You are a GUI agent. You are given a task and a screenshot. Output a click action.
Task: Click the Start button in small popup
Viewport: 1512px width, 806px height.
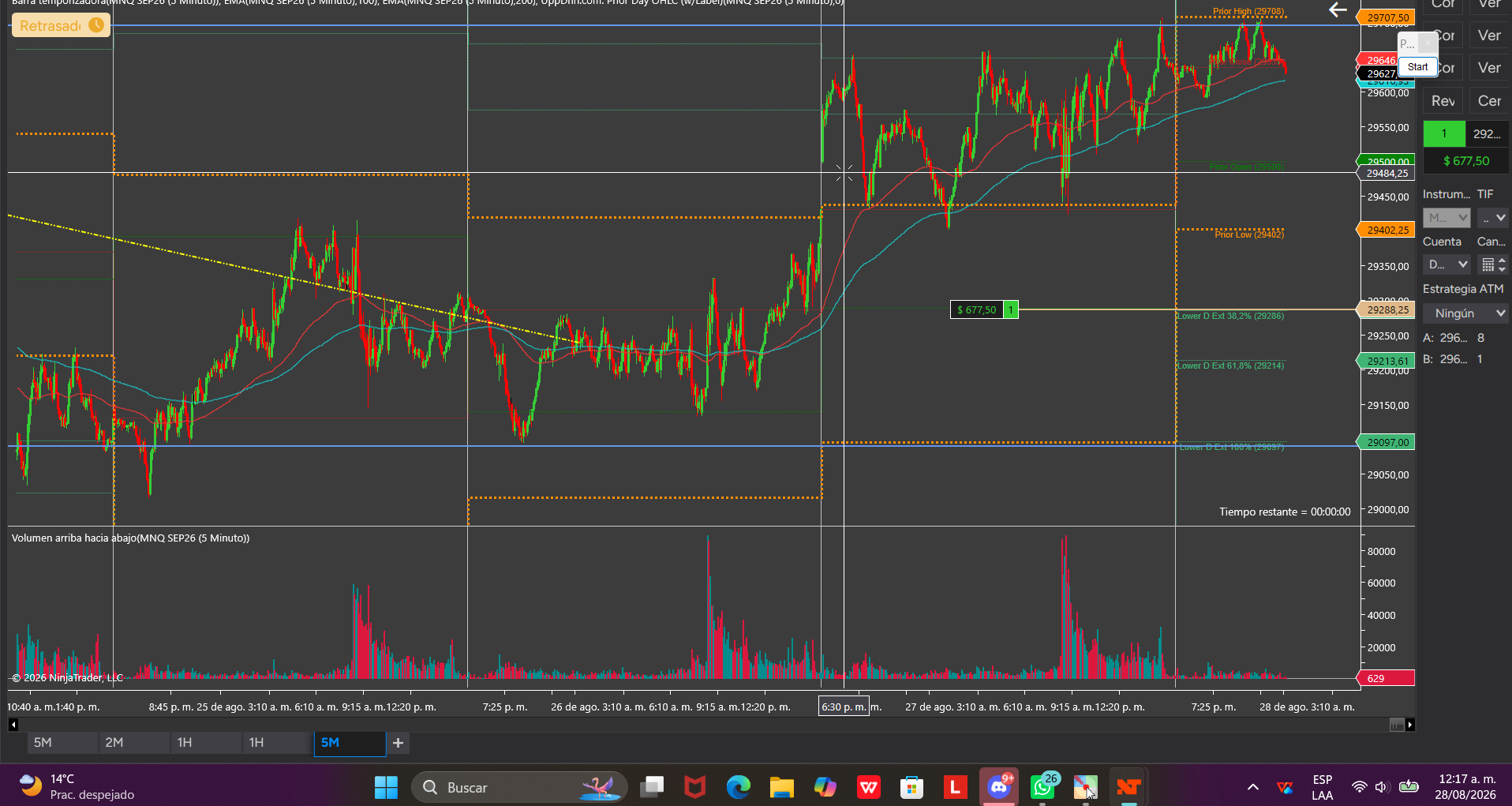[1417, 67]
